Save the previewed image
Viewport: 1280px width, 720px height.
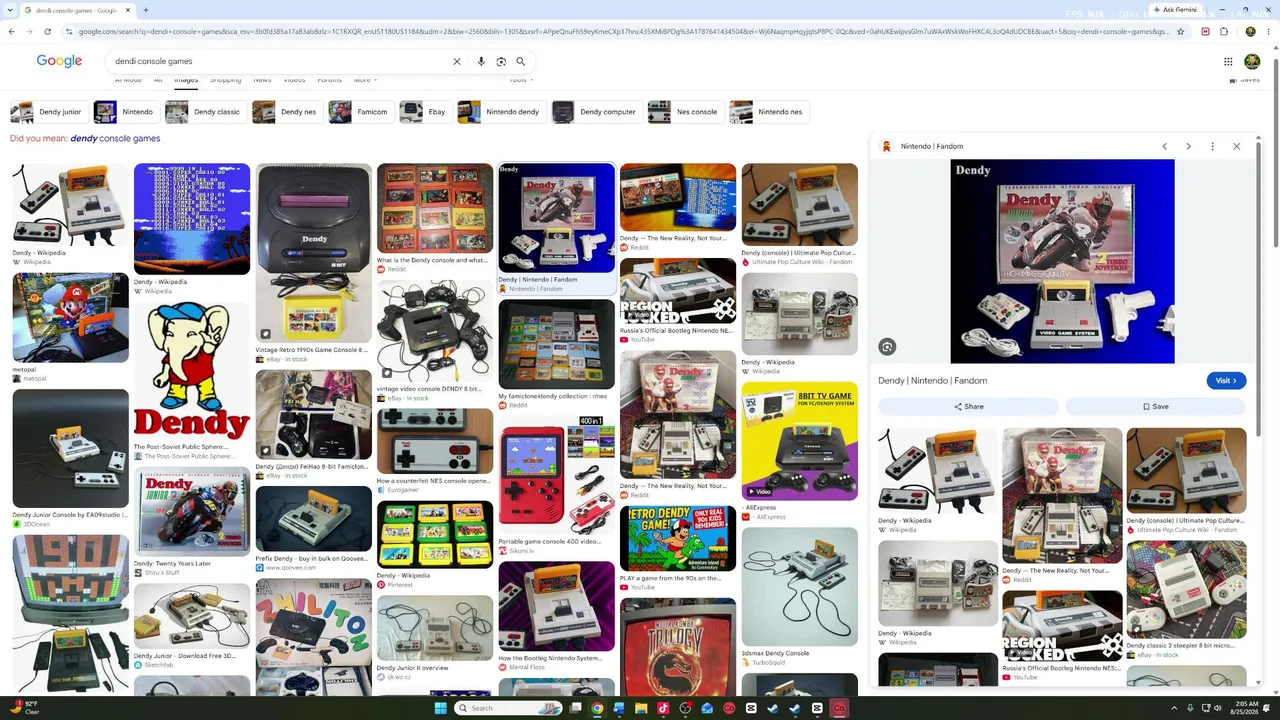coord(1155,407)
